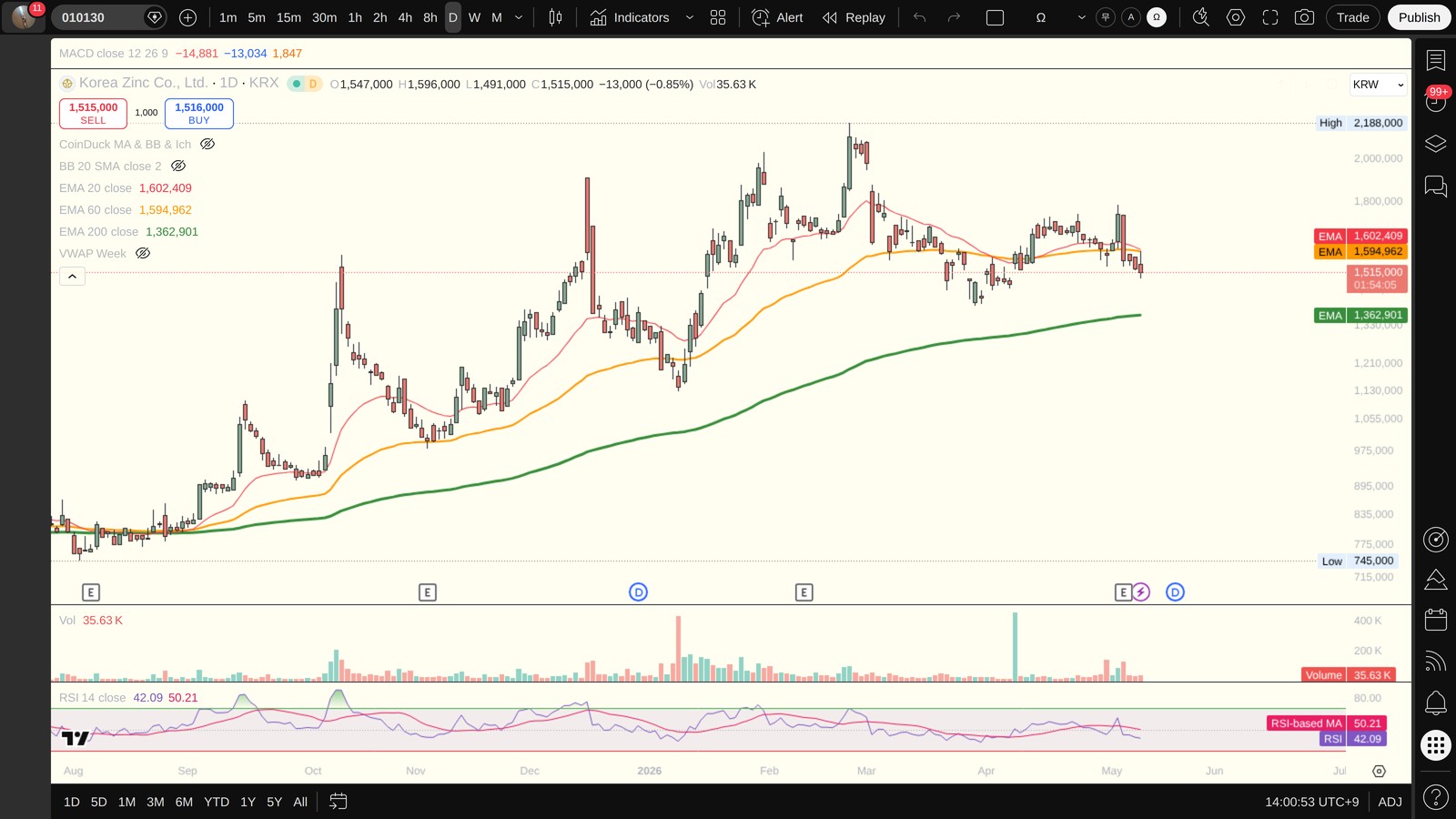
Task: Open the KRW currency dropdown
Action: (x=1379, y=85)
